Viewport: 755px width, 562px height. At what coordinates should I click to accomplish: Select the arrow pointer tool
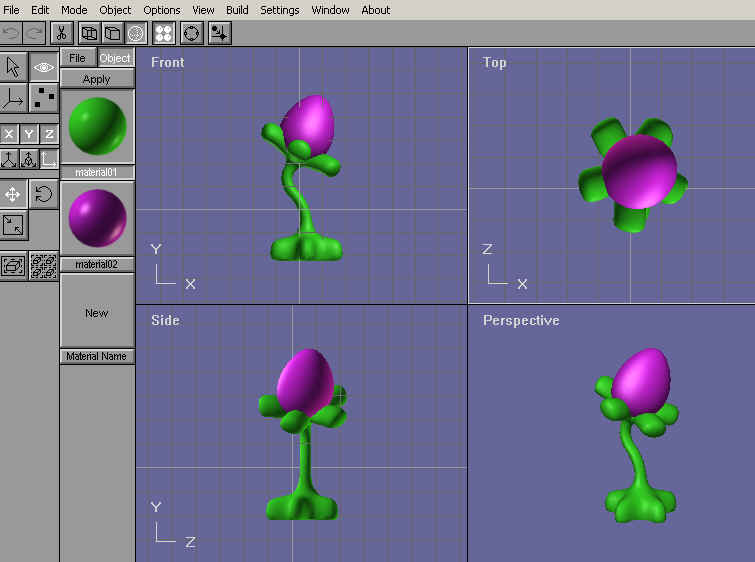[x=13, y=67]
